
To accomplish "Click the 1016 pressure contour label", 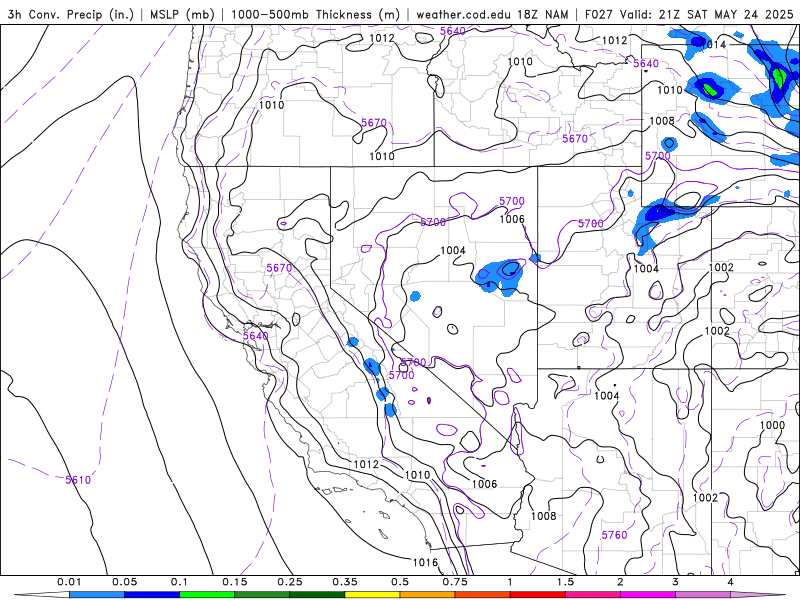I will pyautogui.click(x=425, y=562).
